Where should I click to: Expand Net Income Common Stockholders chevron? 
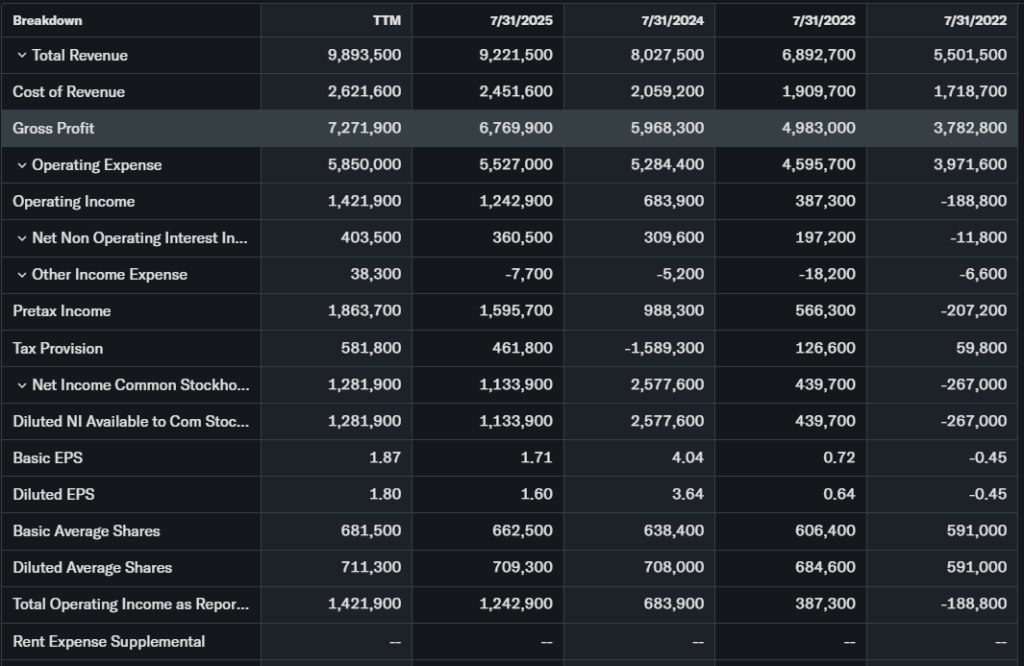21,386
